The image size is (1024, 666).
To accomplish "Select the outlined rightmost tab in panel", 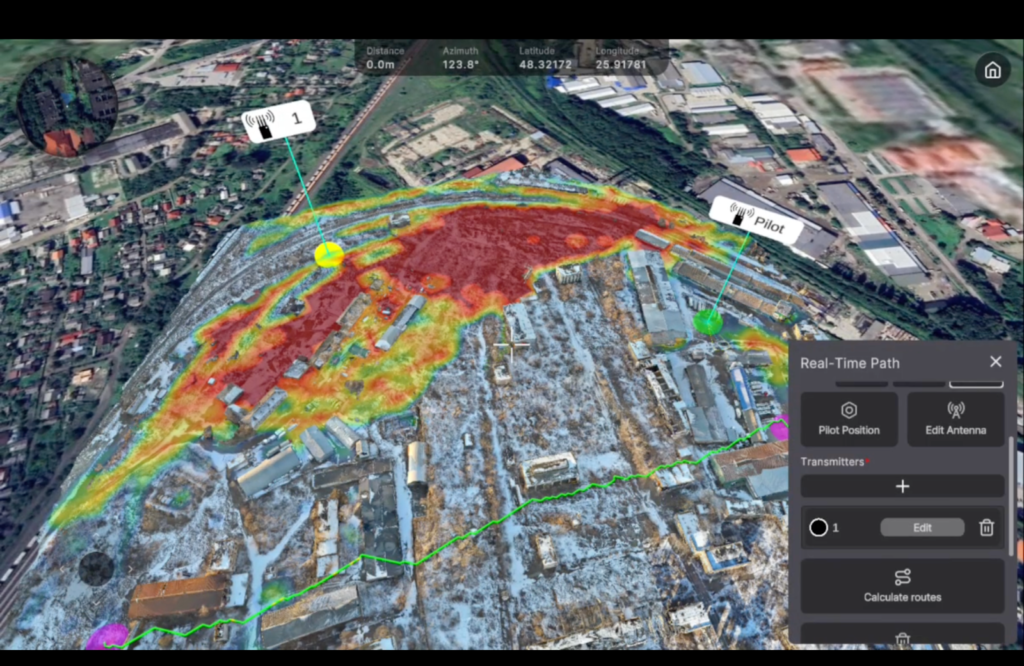I will [x=975, y=381].
